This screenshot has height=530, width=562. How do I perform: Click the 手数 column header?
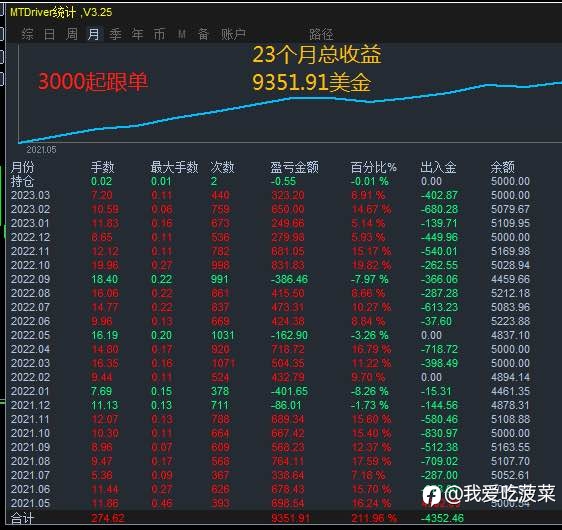[x=103, y=167]
